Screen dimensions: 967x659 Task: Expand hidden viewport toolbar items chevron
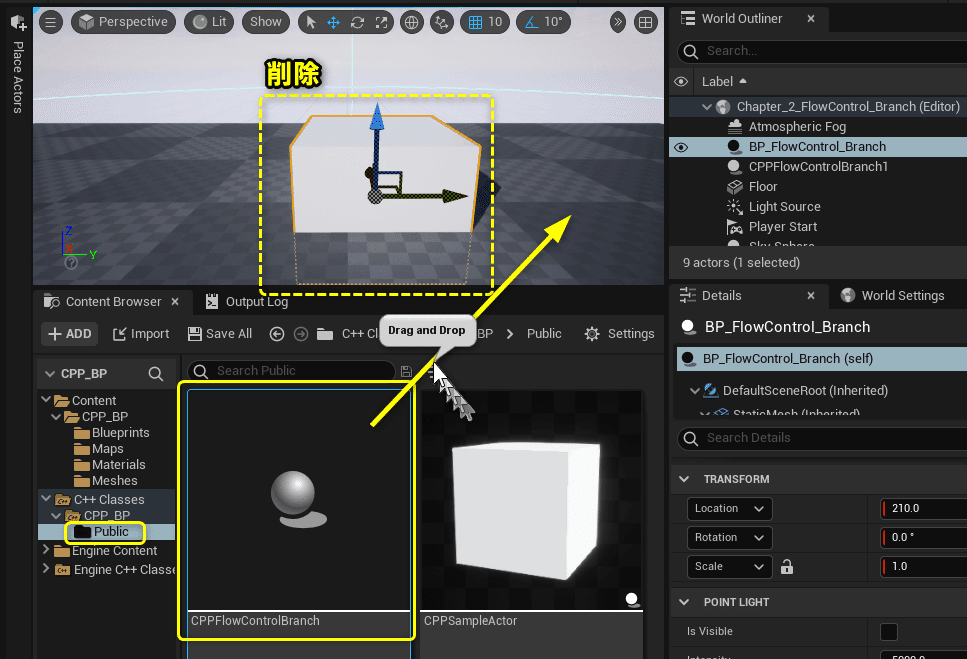617,23
